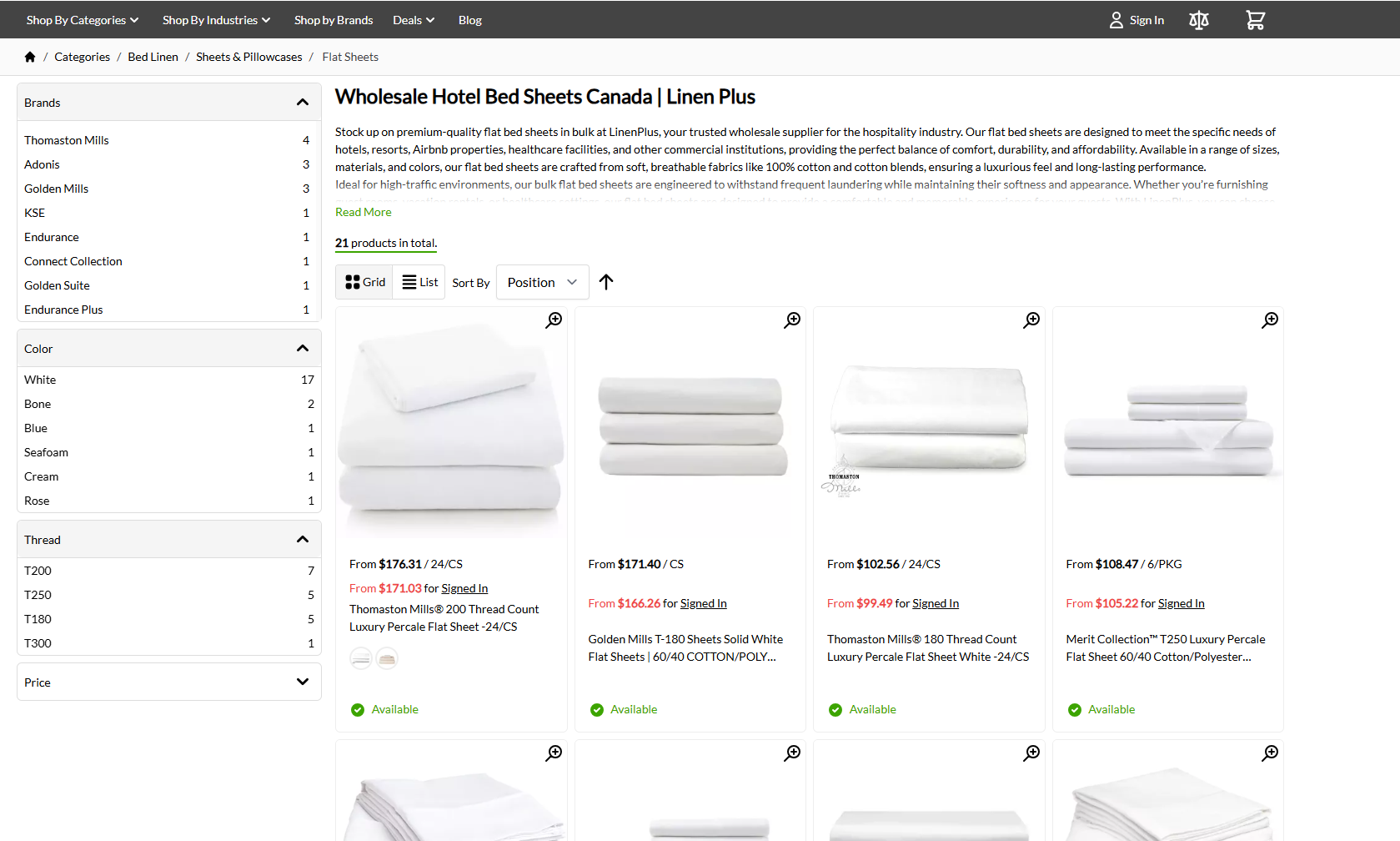
Task: Click the Sign In user icon
Action: pyautogui.click(x=1116, y=20)
